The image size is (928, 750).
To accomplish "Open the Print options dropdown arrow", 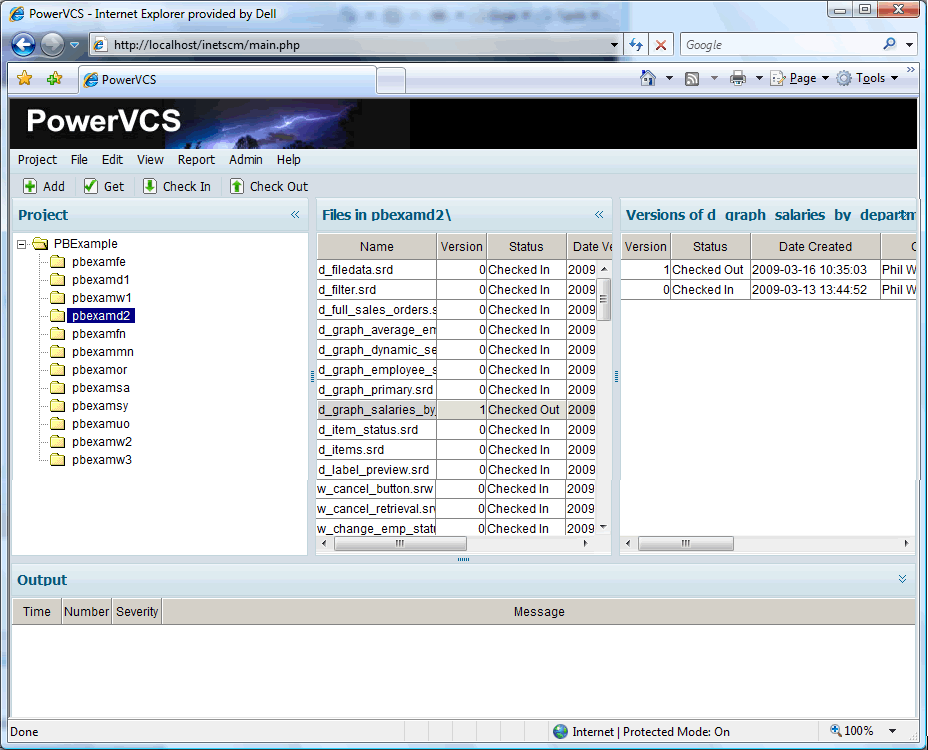I will [x=759, y=78].
